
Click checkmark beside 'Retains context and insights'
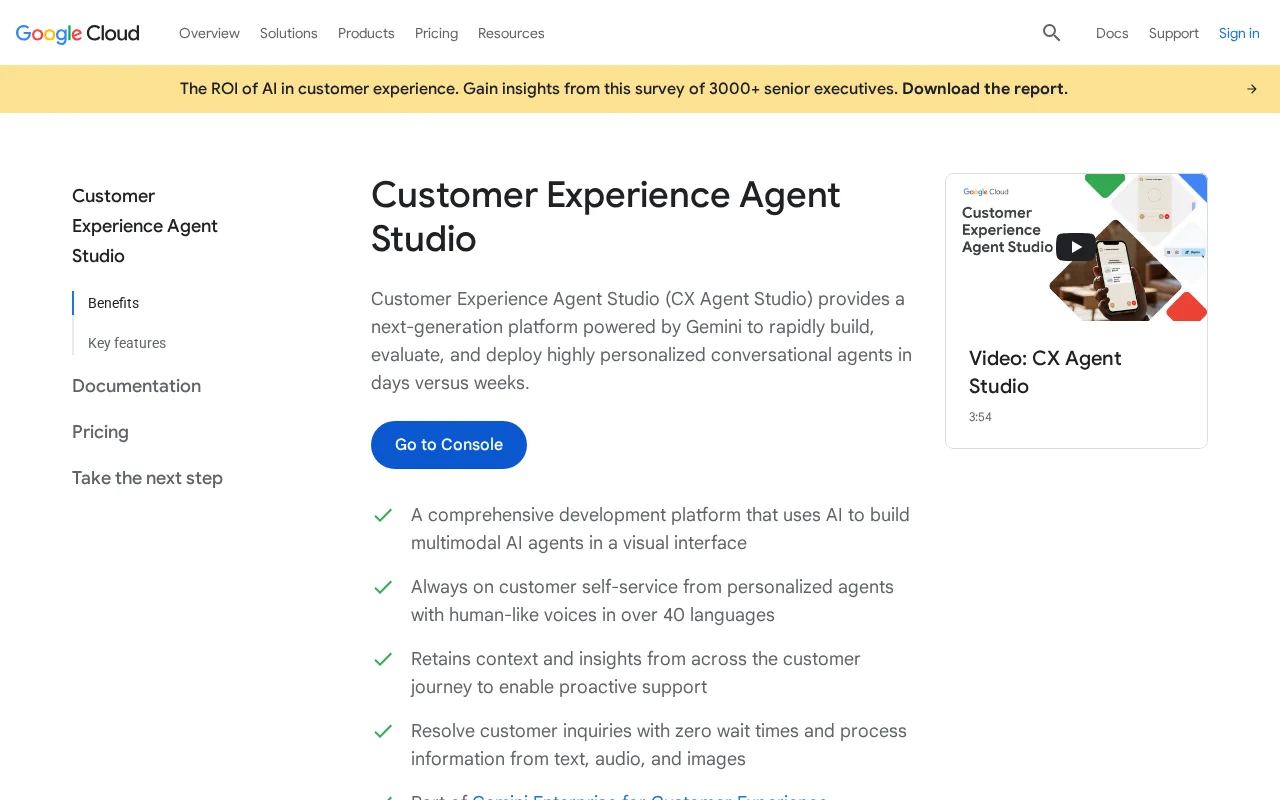pos(383,659)
